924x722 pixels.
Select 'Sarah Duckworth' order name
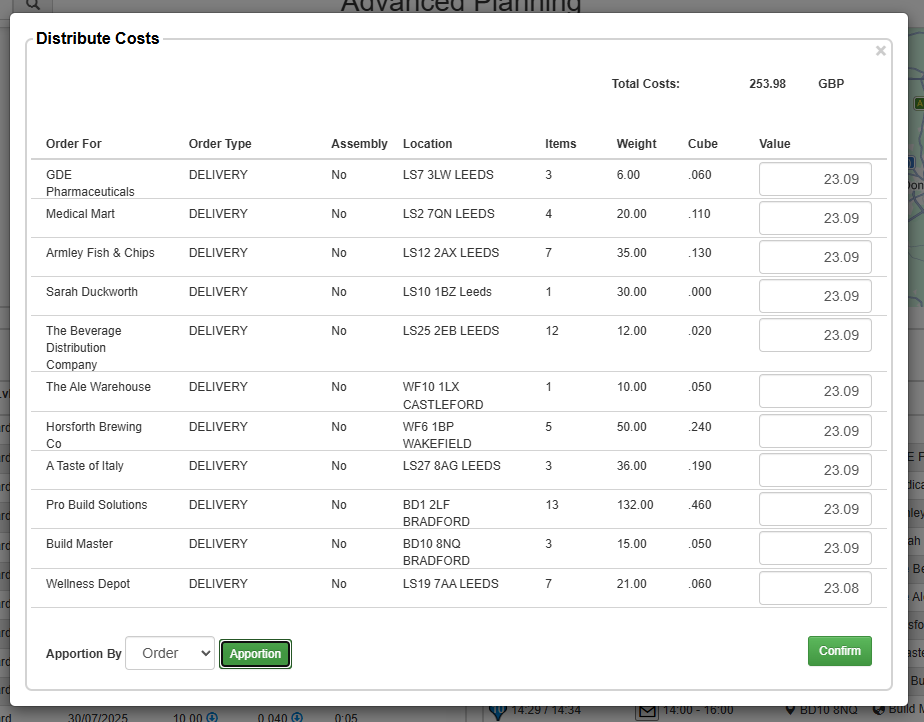tap(92, 292)
